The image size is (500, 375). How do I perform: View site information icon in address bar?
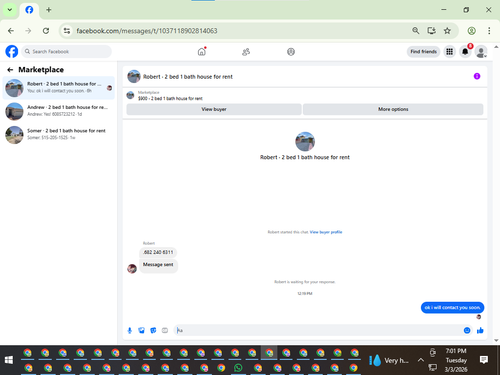point(67,31)
